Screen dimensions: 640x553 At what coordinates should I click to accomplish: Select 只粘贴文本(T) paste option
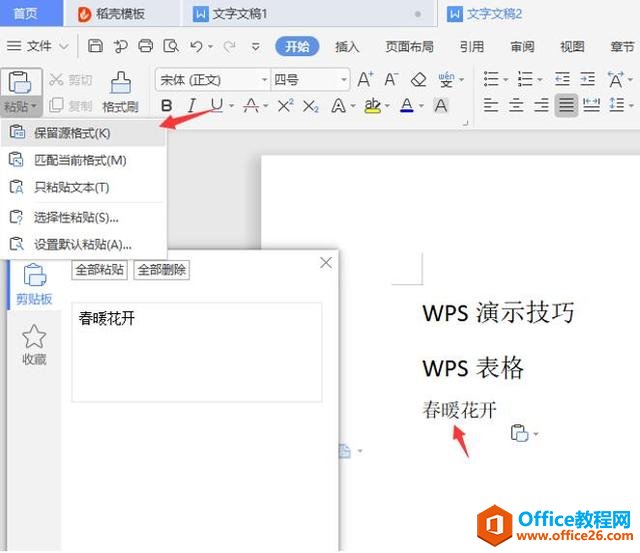[x=84, y=187]
